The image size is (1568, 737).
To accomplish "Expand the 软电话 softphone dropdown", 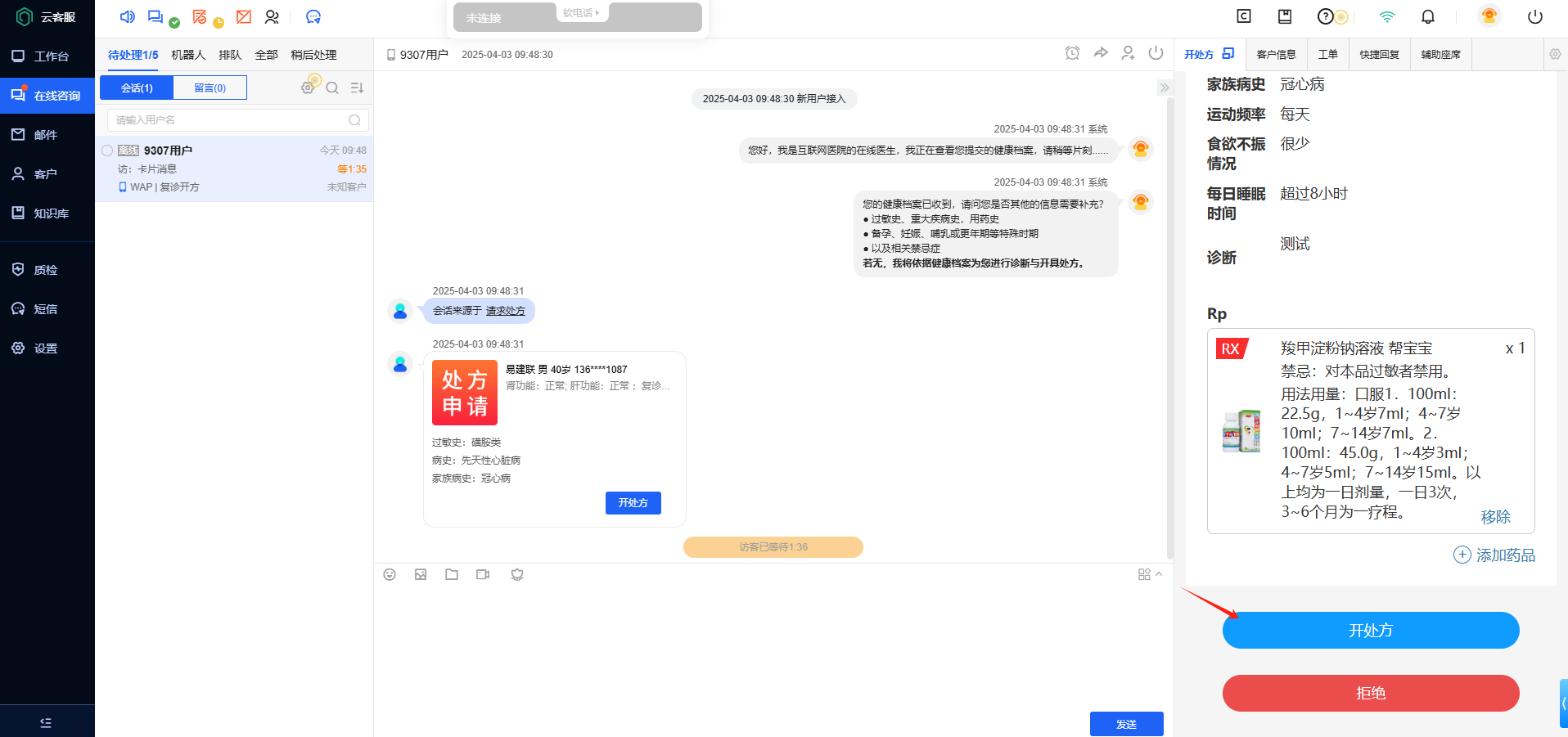I will pyautogui.click(x=582, y=13).
